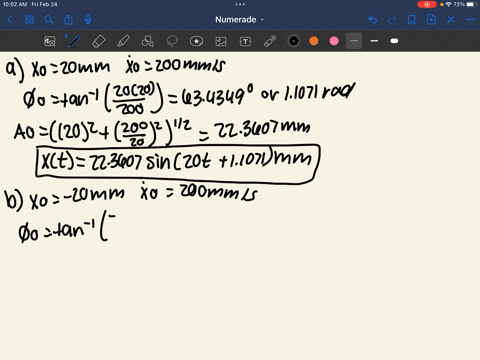Select the Laser pointer tool

click(270, 41)
